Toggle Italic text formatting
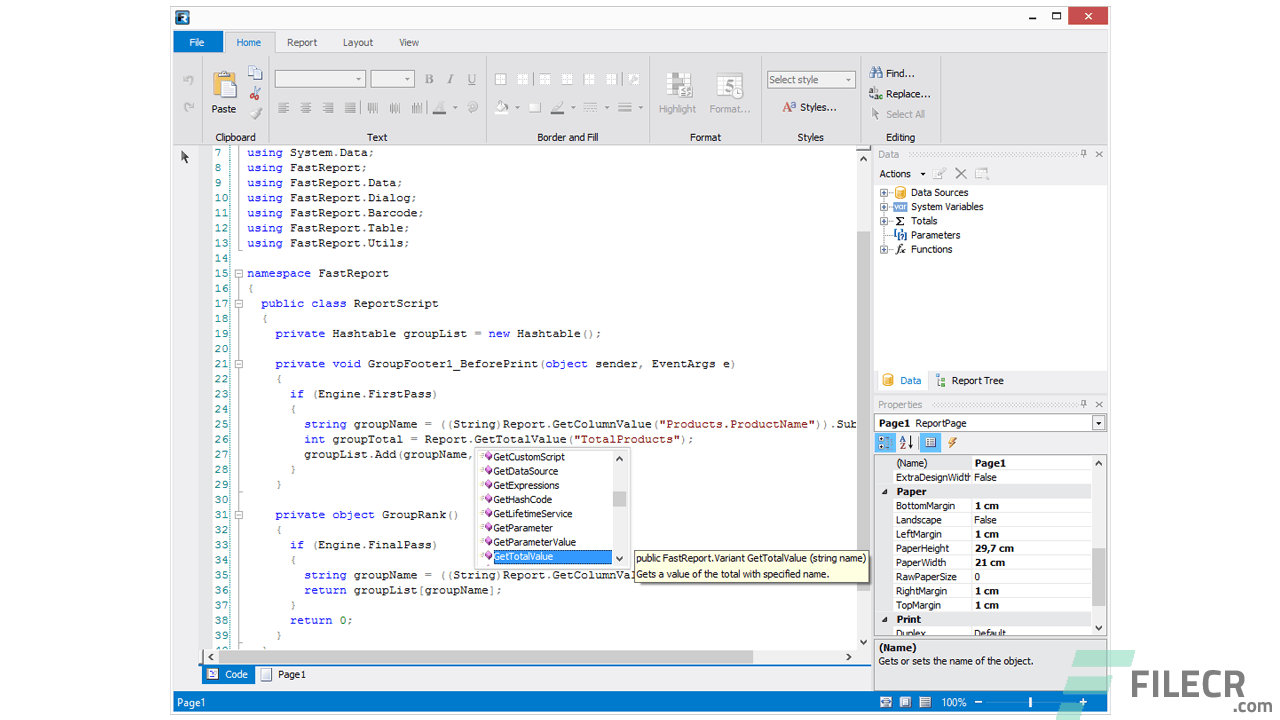Image resolution: width=1280 pixels, height=720 pixels. (x=450, y=79)
